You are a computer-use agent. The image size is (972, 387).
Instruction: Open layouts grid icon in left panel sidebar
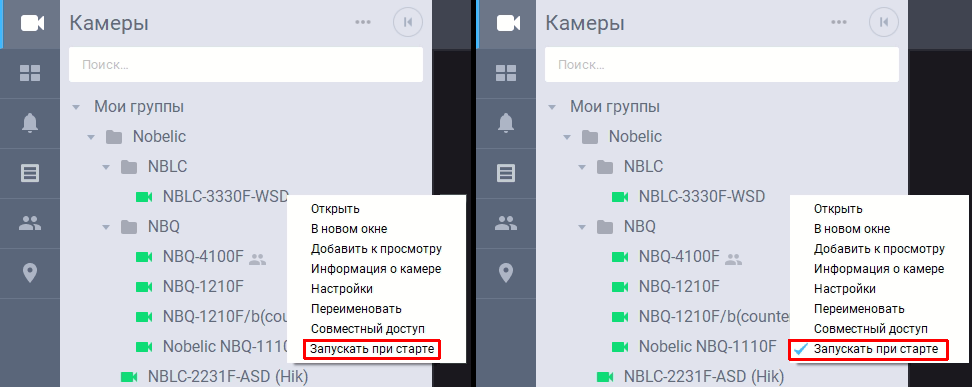click(30, 73)
